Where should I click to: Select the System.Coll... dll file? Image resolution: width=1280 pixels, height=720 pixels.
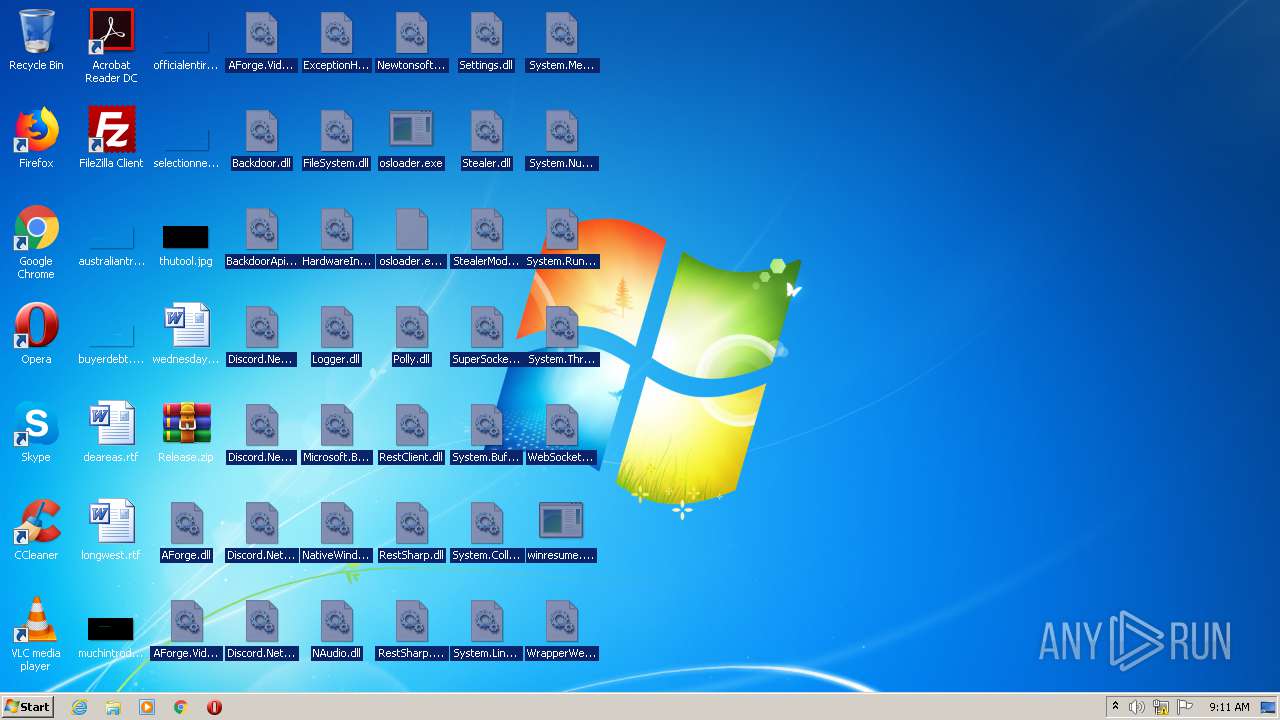pos(486,530)
